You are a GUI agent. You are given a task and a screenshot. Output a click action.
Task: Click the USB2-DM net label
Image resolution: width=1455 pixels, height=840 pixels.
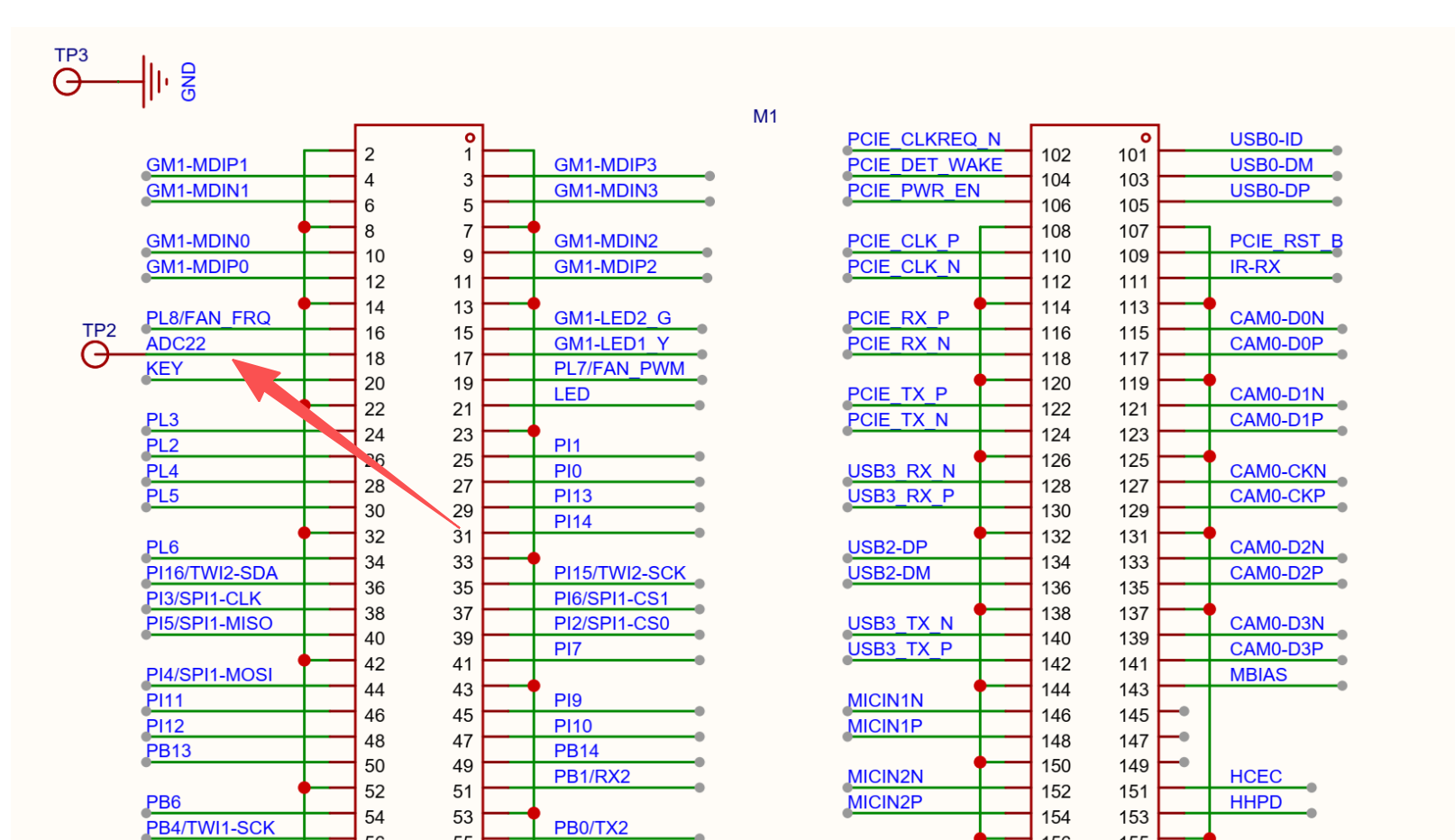[x=889, y=573]
